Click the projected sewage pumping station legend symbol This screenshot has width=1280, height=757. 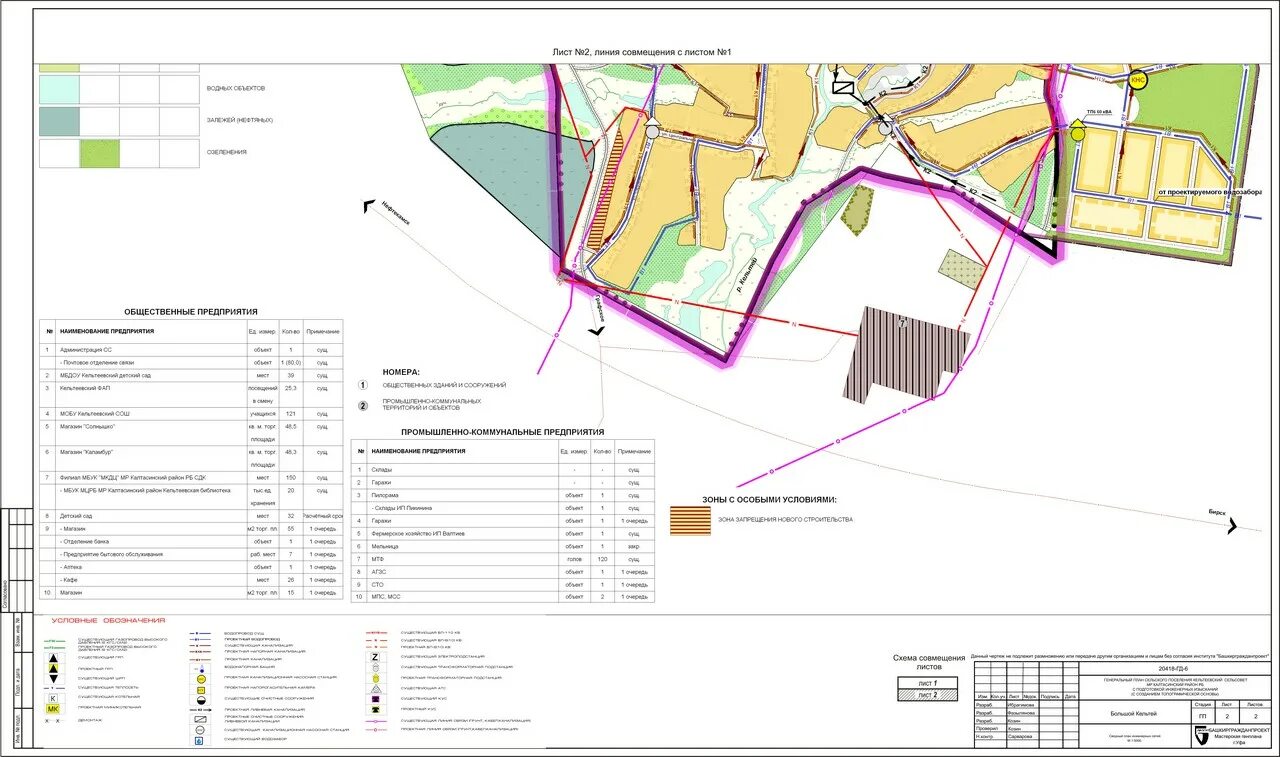point(200,678)
